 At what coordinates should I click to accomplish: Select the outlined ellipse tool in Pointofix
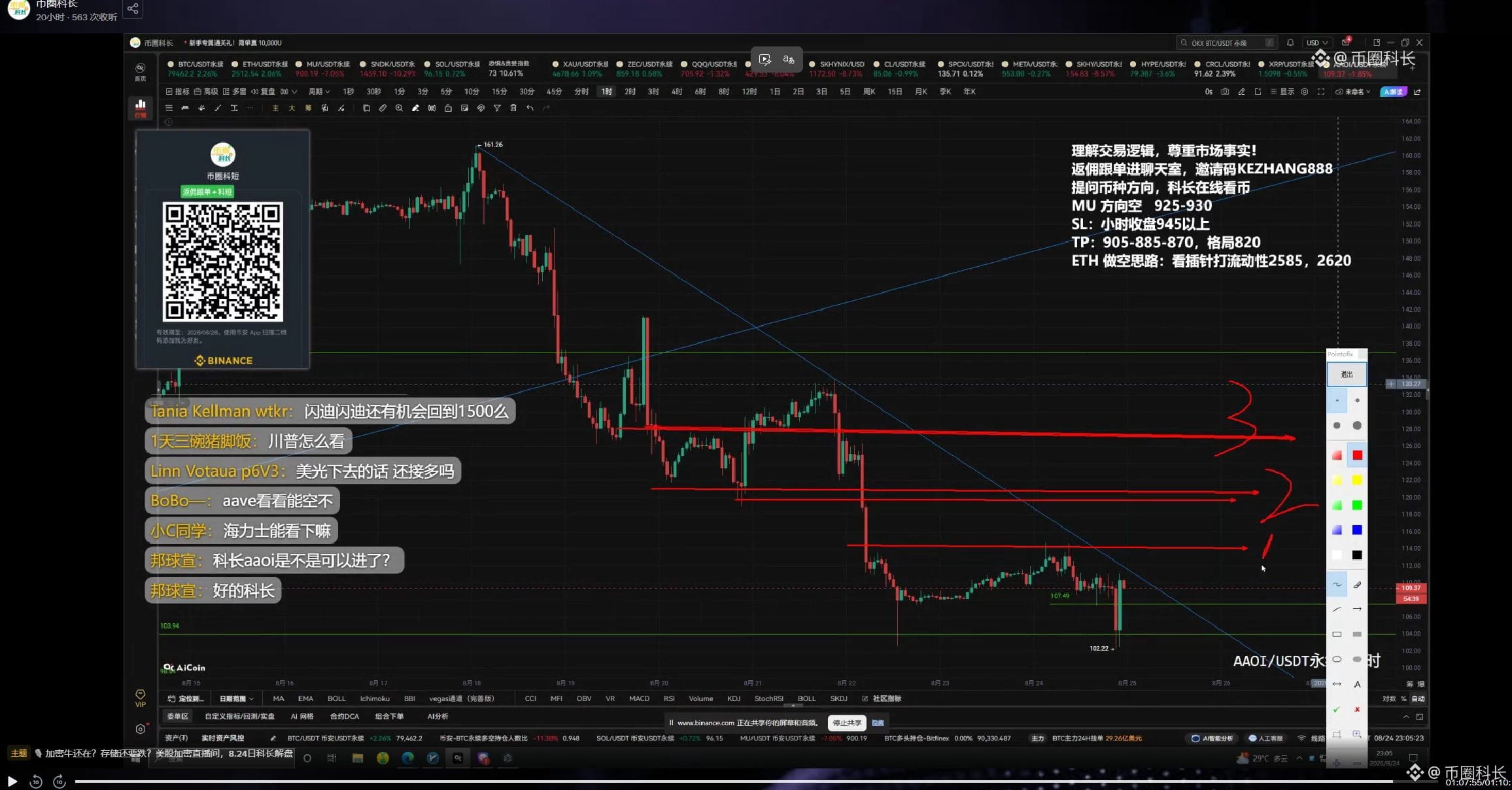click(1337, 659)
